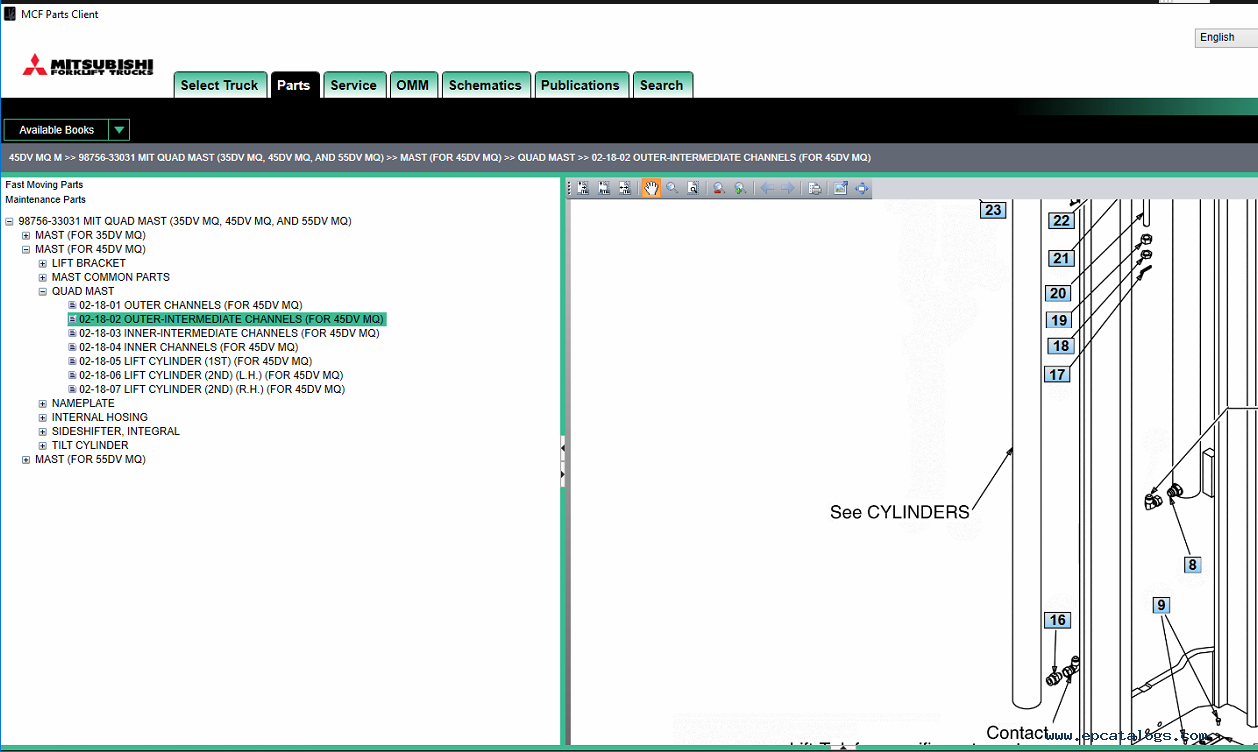Click callout number 8 in diagram
1258x752 pixels.
(x=1192, y=565)
